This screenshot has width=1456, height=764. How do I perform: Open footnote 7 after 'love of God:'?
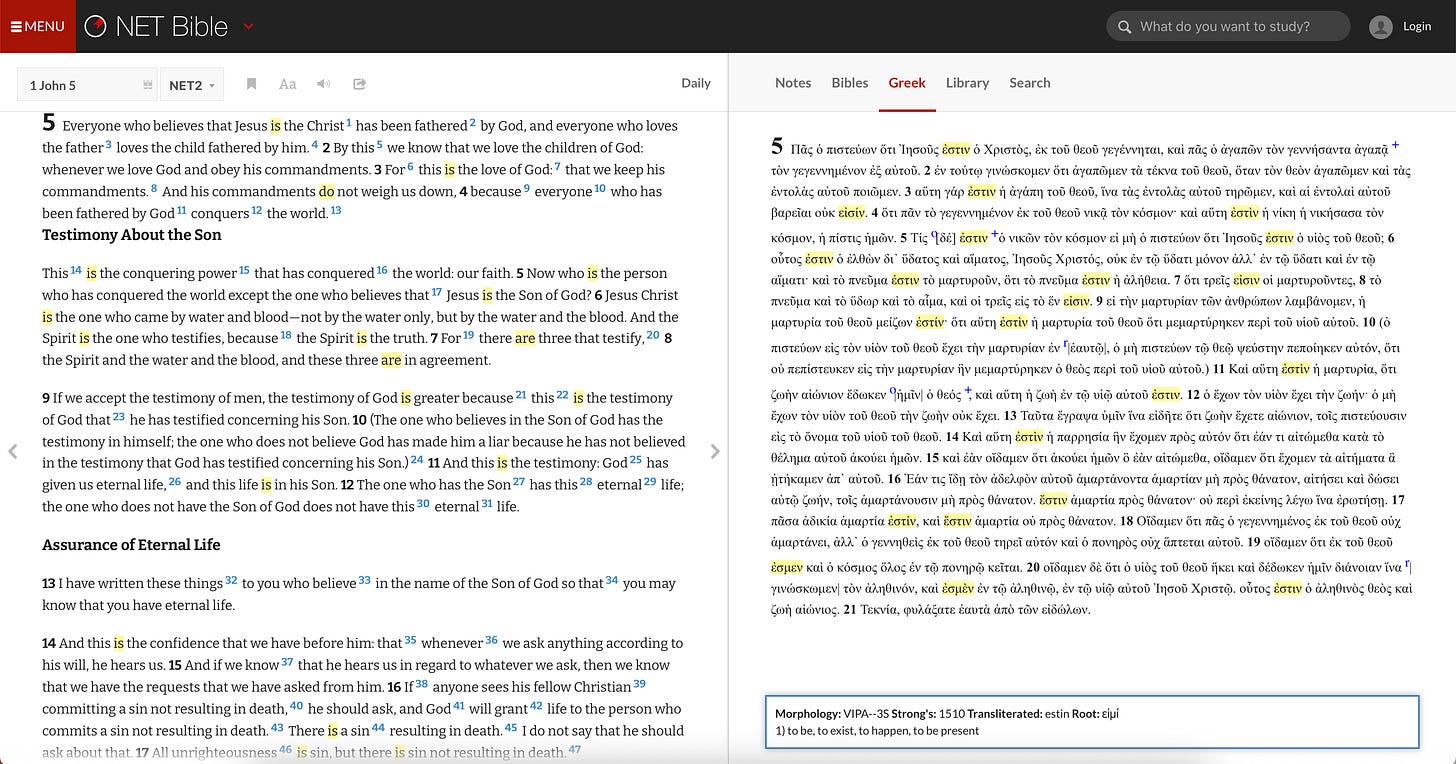557,167
